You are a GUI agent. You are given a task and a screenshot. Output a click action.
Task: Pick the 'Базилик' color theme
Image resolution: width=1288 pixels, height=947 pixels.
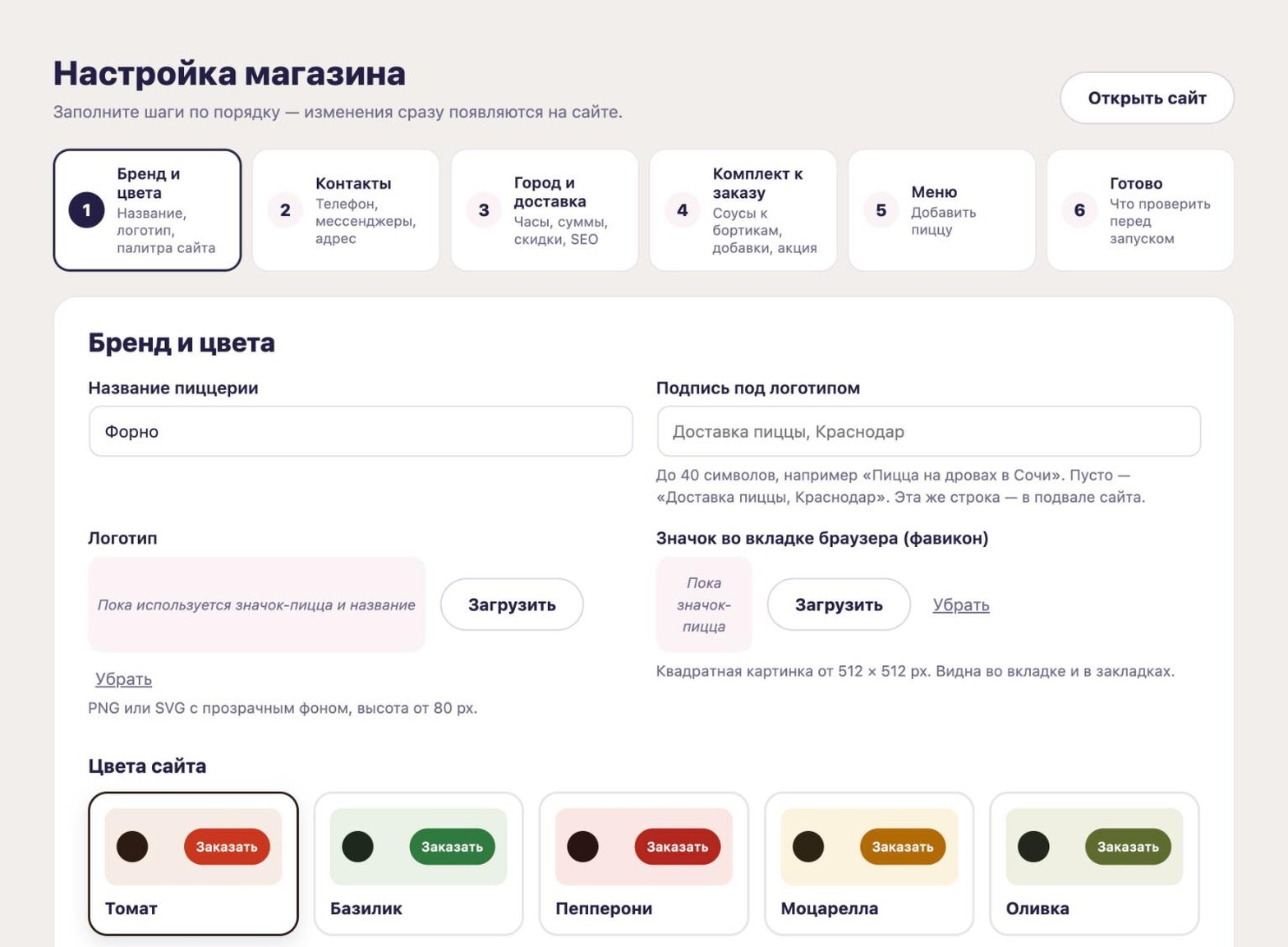pyautogui.click(x=419, y=863)
